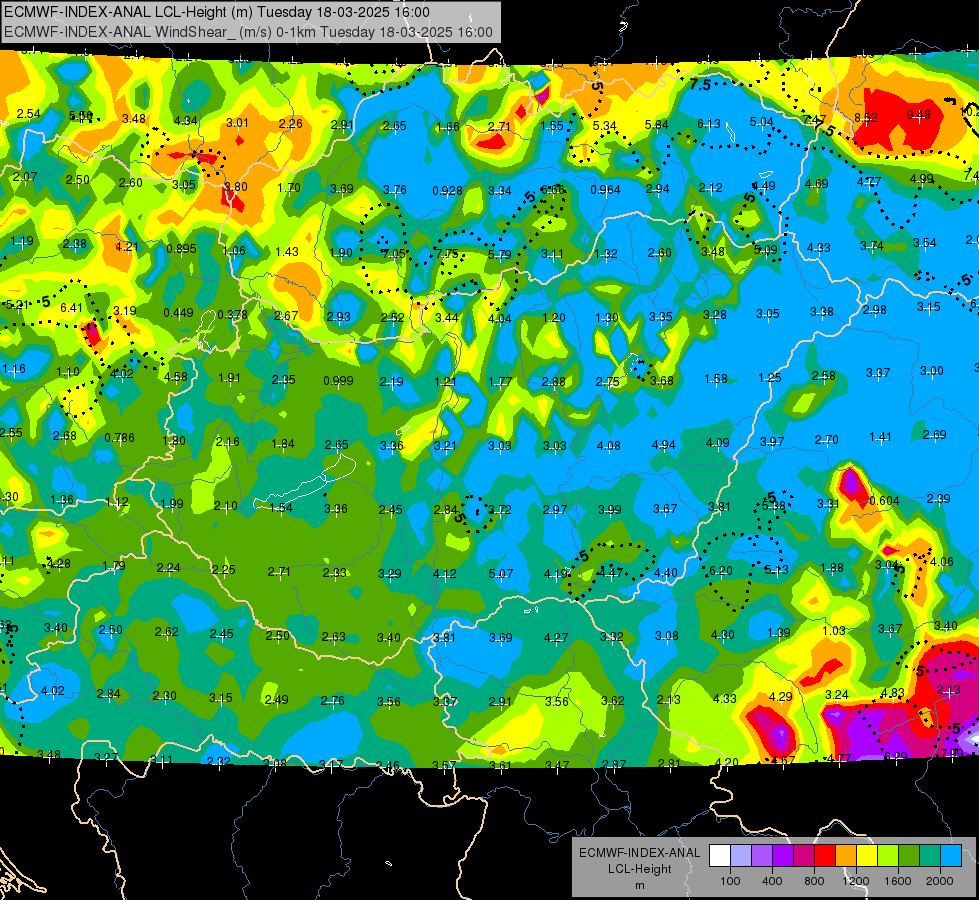This screenshot has height=900, width=979.
Task: Click the wind shear value 6.20
Action: [721, 570]
